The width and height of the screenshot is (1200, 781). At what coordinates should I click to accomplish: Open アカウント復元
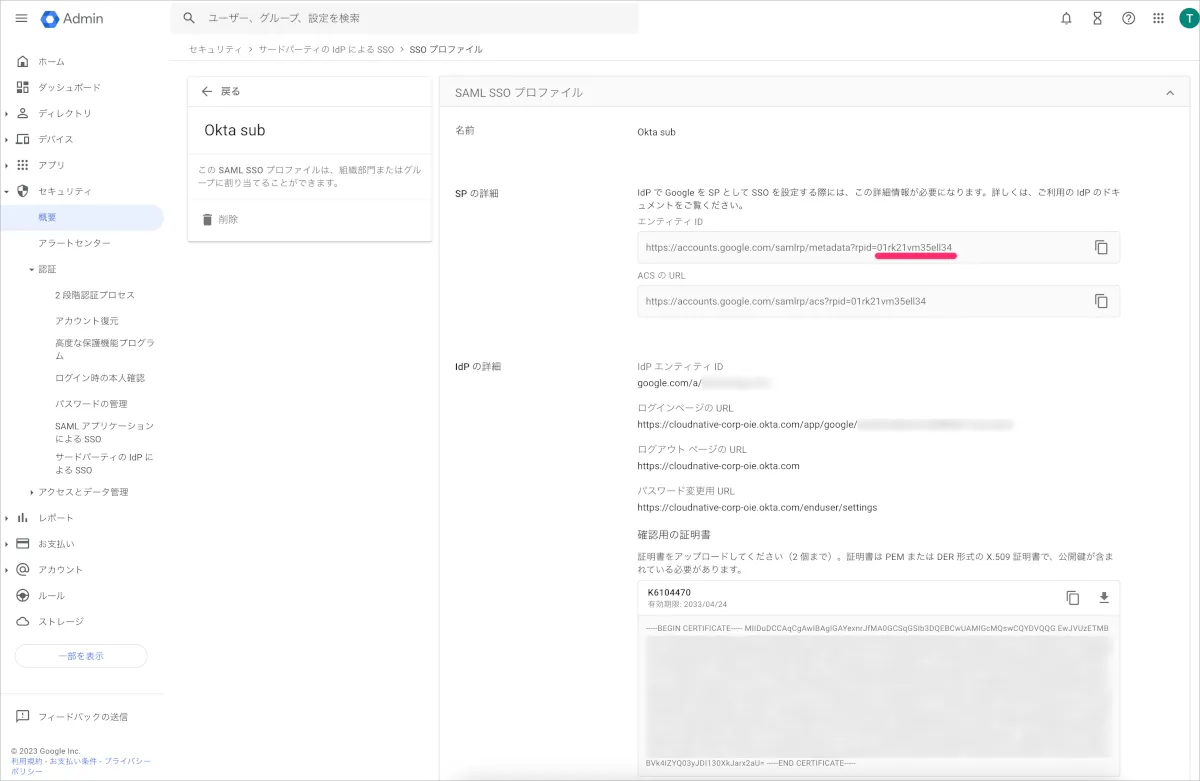[87, 321]
